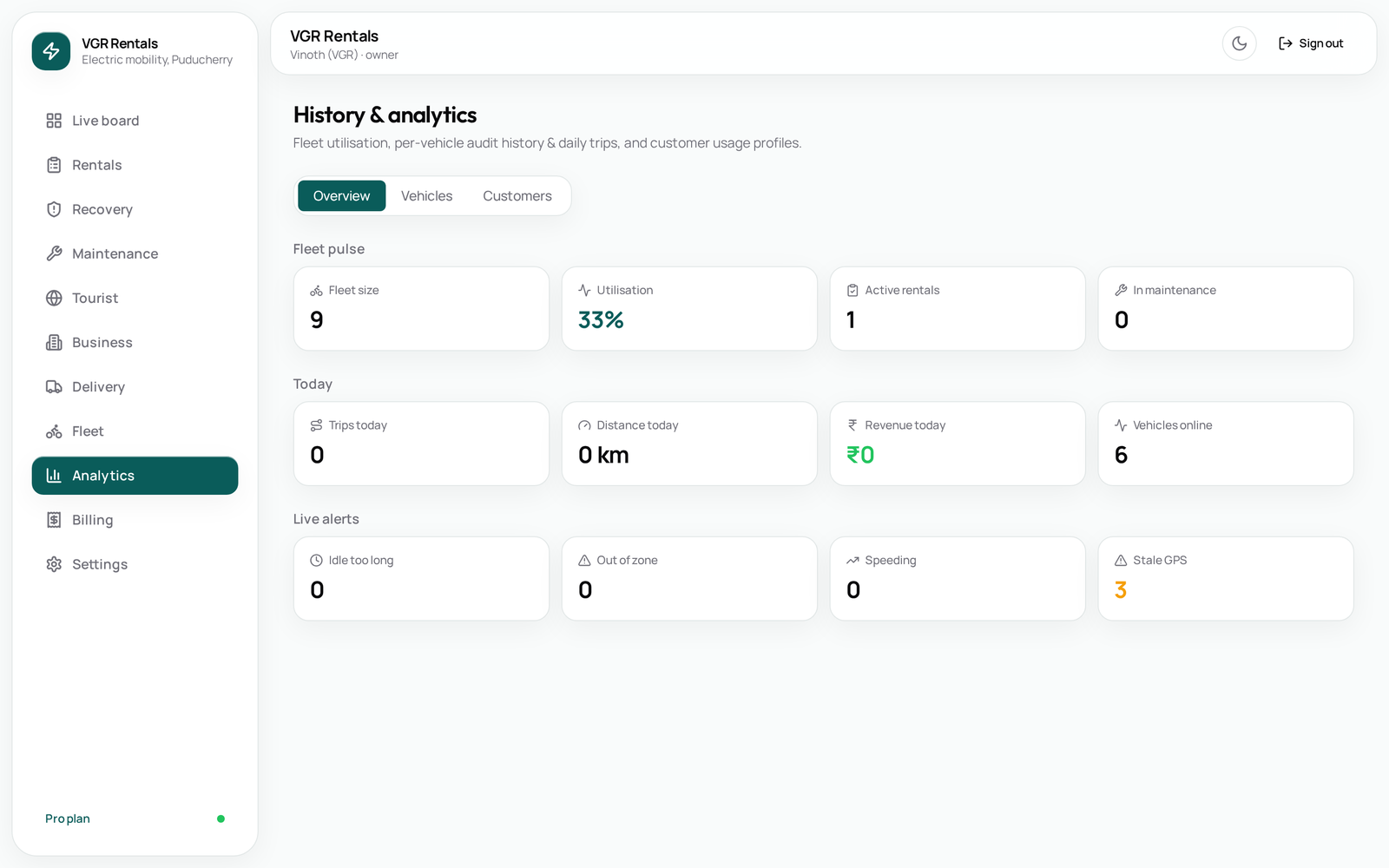This screenshot has height=868, width=1389.
Task: Click the Sign out button
Action: (x=1311, y=43)
